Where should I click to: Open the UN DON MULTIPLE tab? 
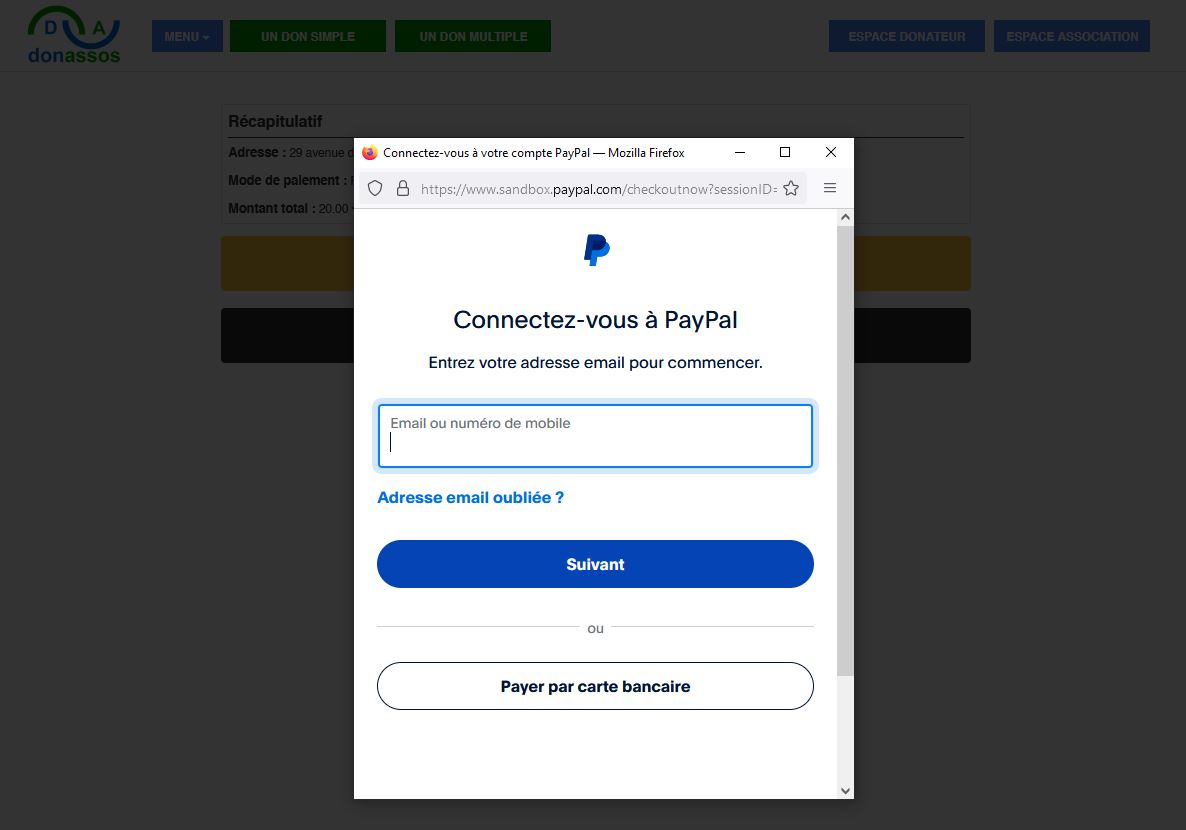coord(473,36)
